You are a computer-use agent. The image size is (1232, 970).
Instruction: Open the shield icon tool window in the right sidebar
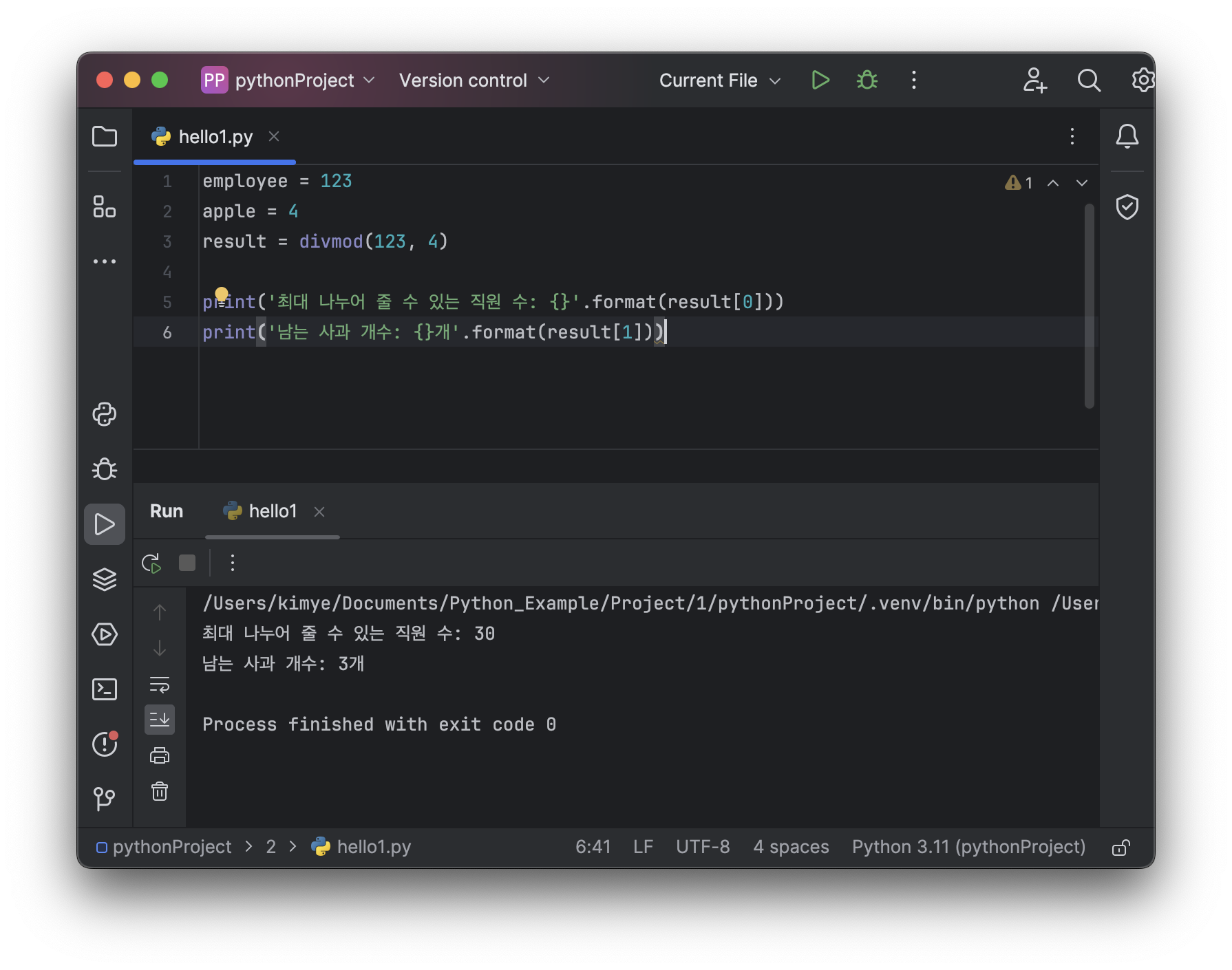pyautogui.click(x=1127, y=206)
